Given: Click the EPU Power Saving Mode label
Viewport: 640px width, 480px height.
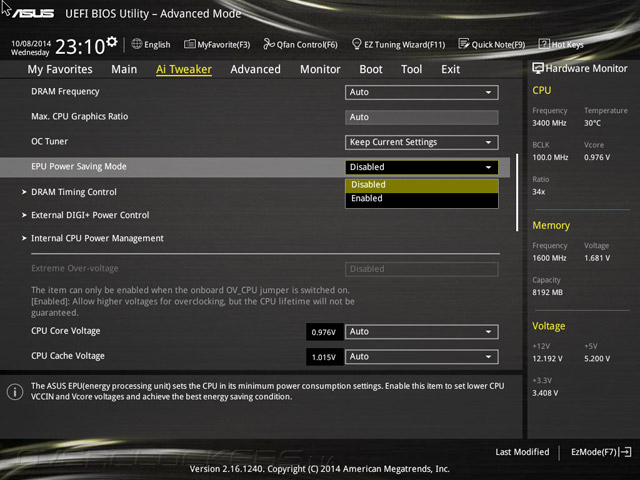Looking at the screenshot, I should pyautogui.click(x=79, y=167).
